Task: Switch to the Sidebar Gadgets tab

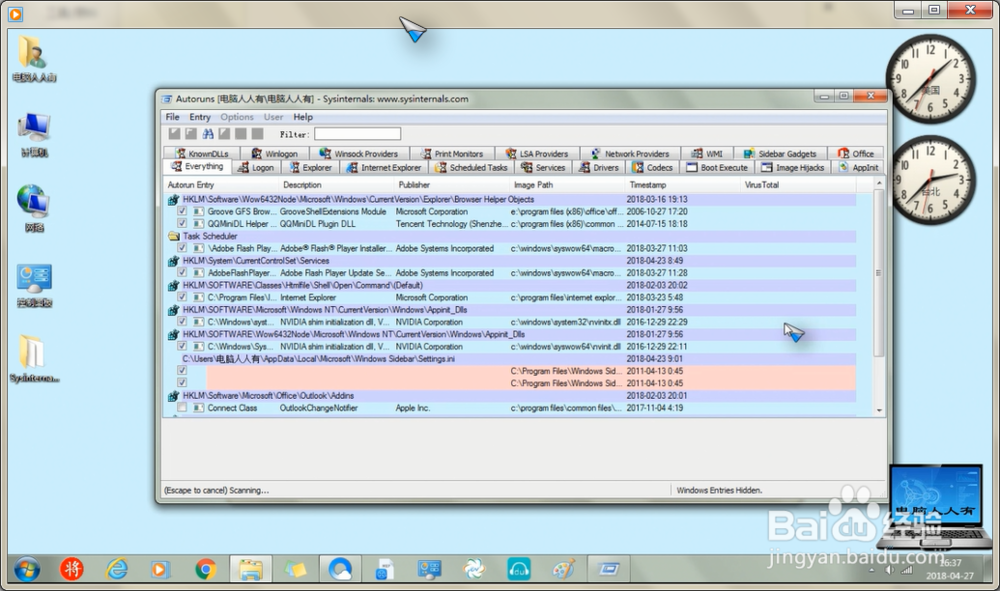Action: tap(780, 154)
